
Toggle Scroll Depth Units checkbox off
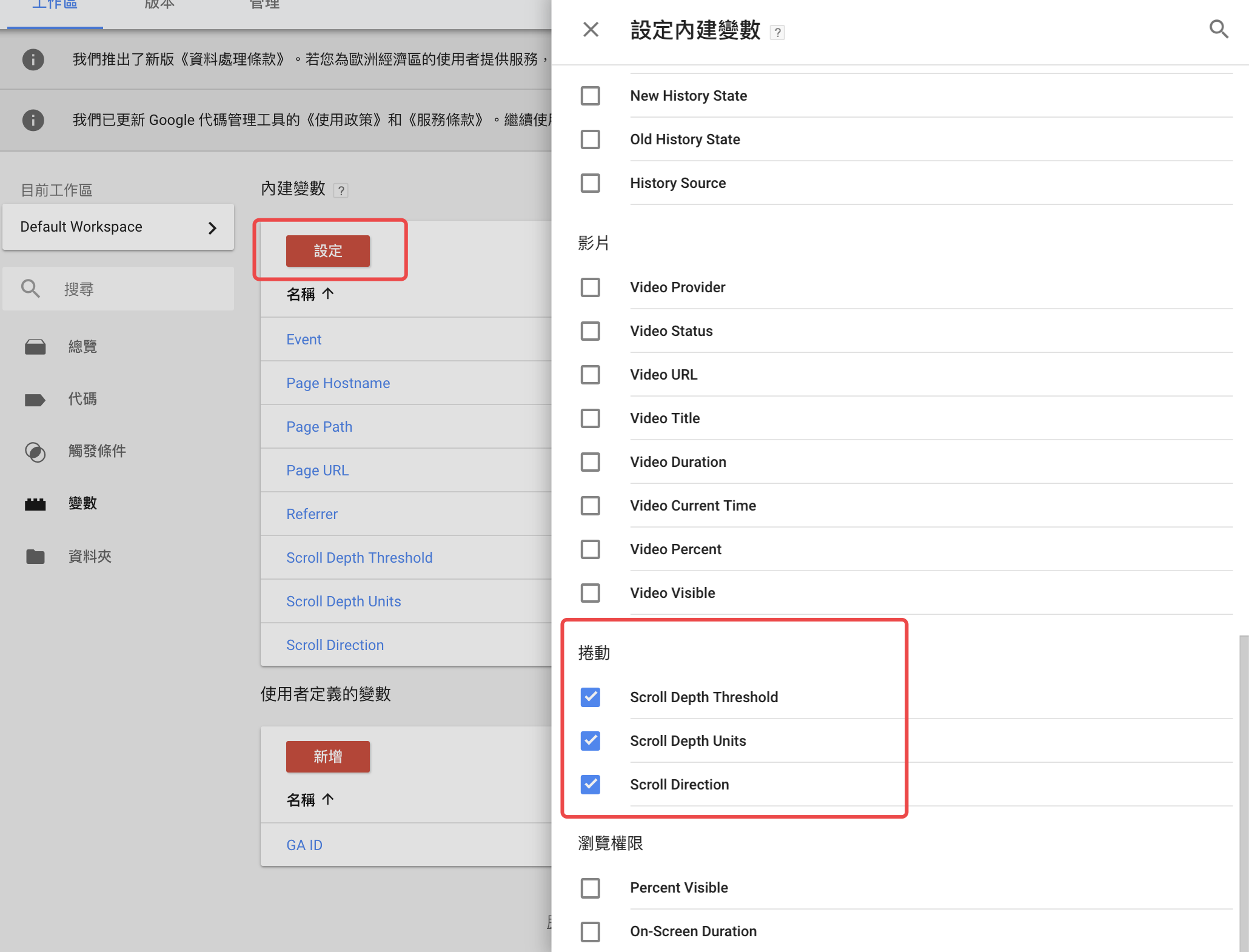pyautogui.click(x=590, y=740)
